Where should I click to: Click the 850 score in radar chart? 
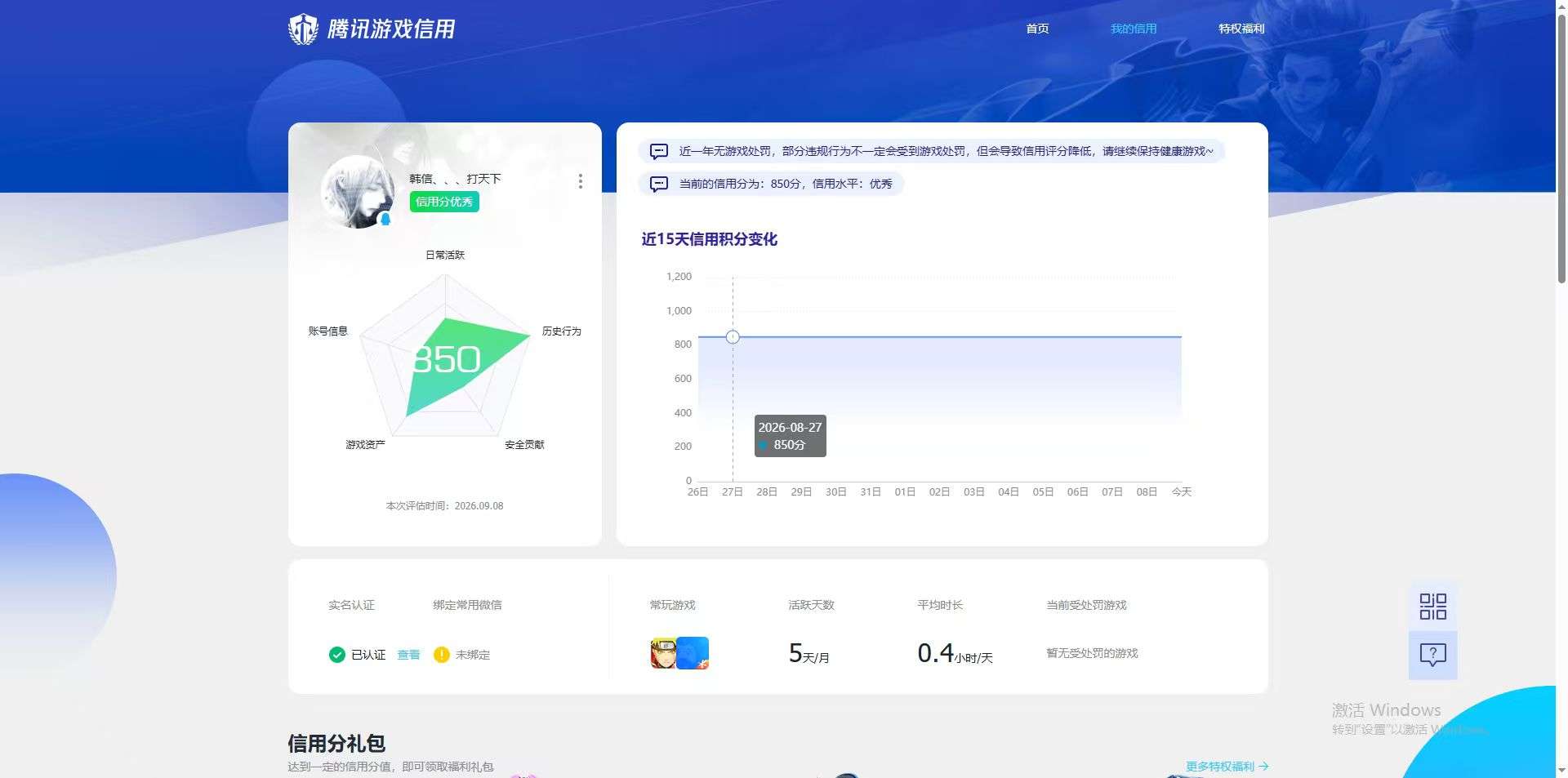(x=446, y=359)
